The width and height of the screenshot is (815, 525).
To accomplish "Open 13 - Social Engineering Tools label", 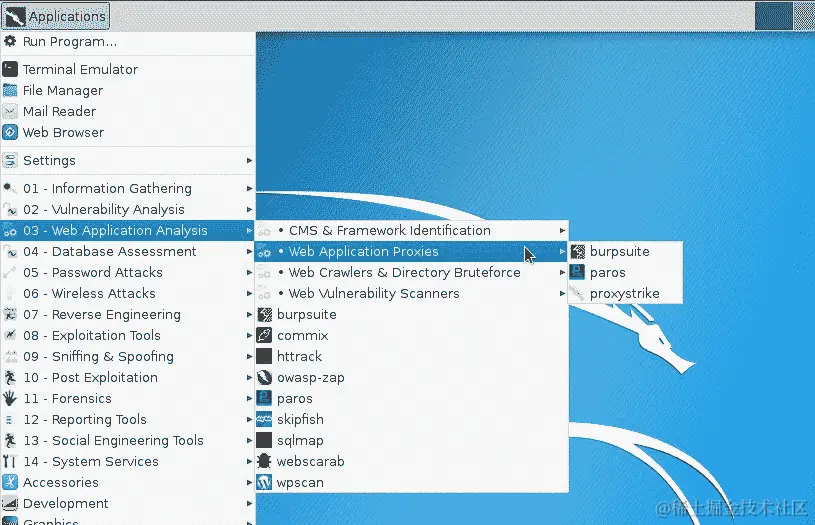I will (x=113, y=441).
